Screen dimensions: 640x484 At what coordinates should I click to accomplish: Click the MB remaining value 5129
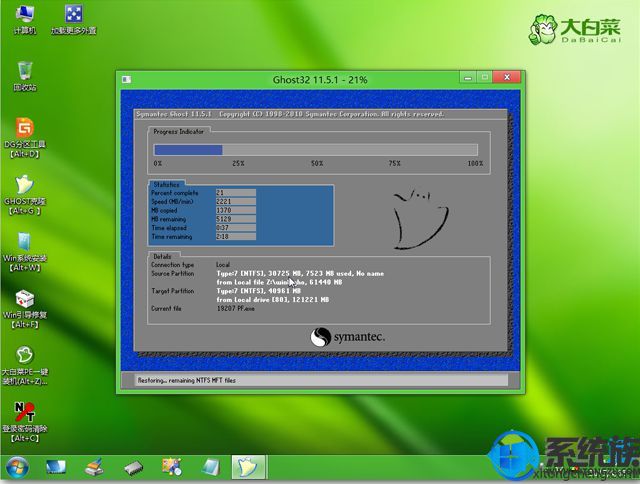(x=236, y=219)
